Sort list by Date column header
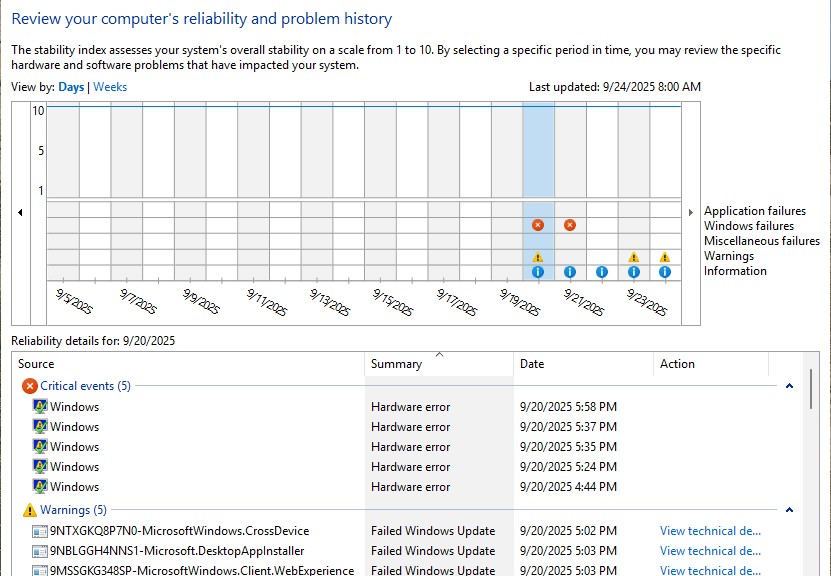 [583, 364]
